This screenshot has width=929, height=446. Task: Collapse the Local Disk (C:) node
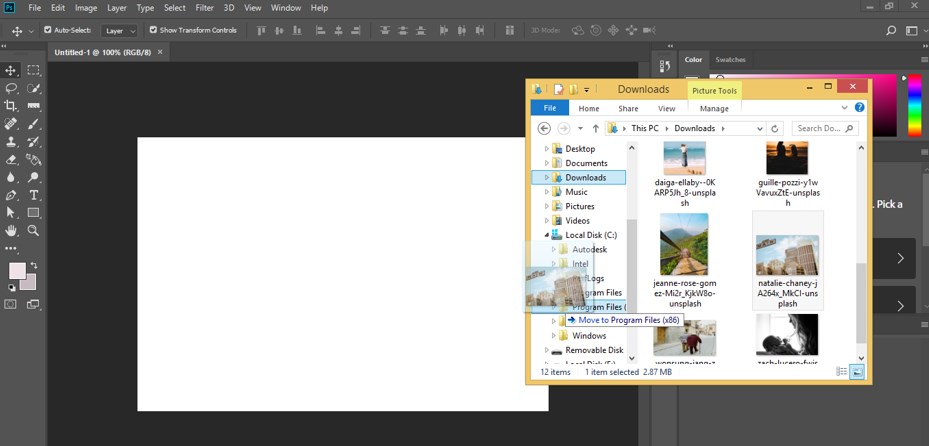547,235
